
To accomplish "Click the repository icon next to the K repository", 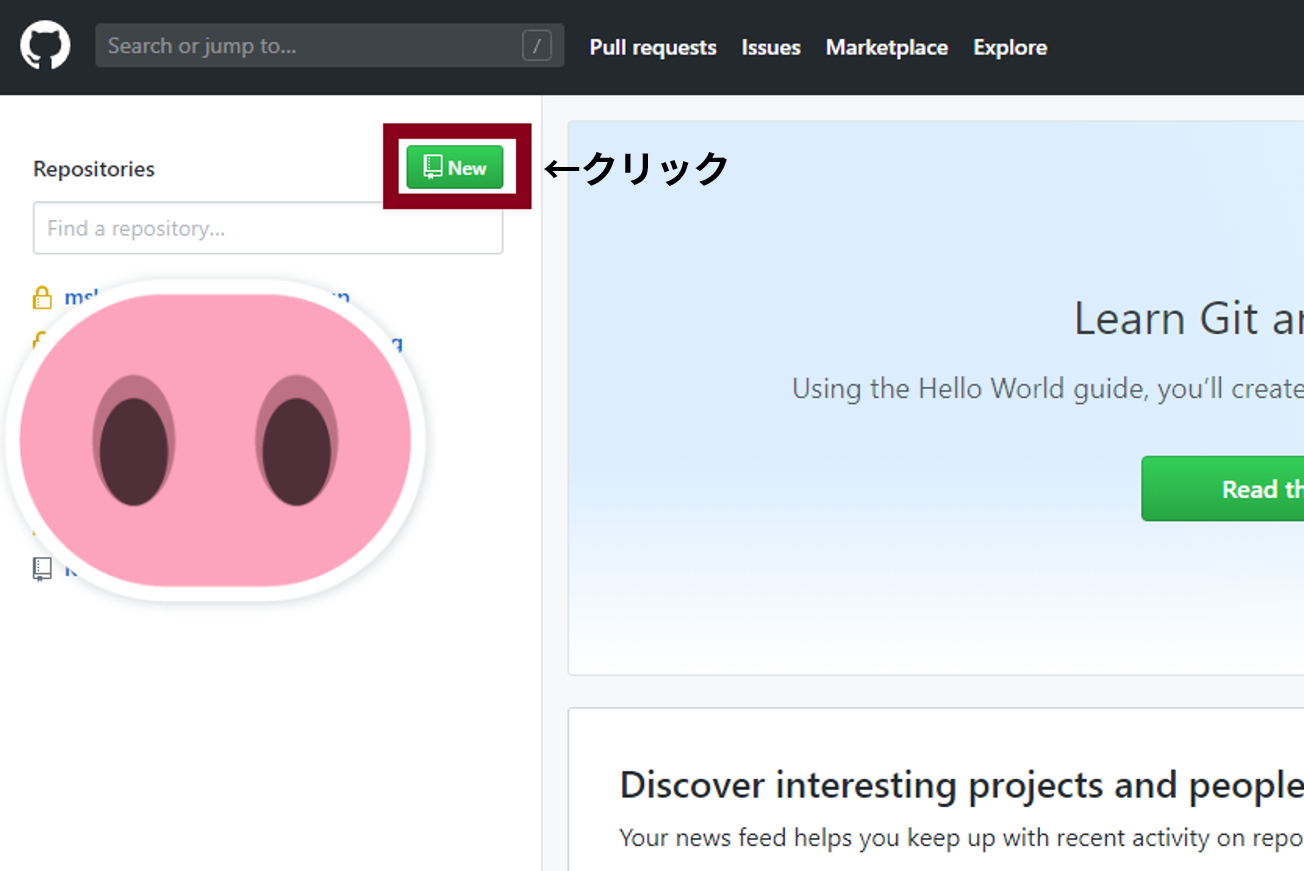I will click(x=41, y=569).
